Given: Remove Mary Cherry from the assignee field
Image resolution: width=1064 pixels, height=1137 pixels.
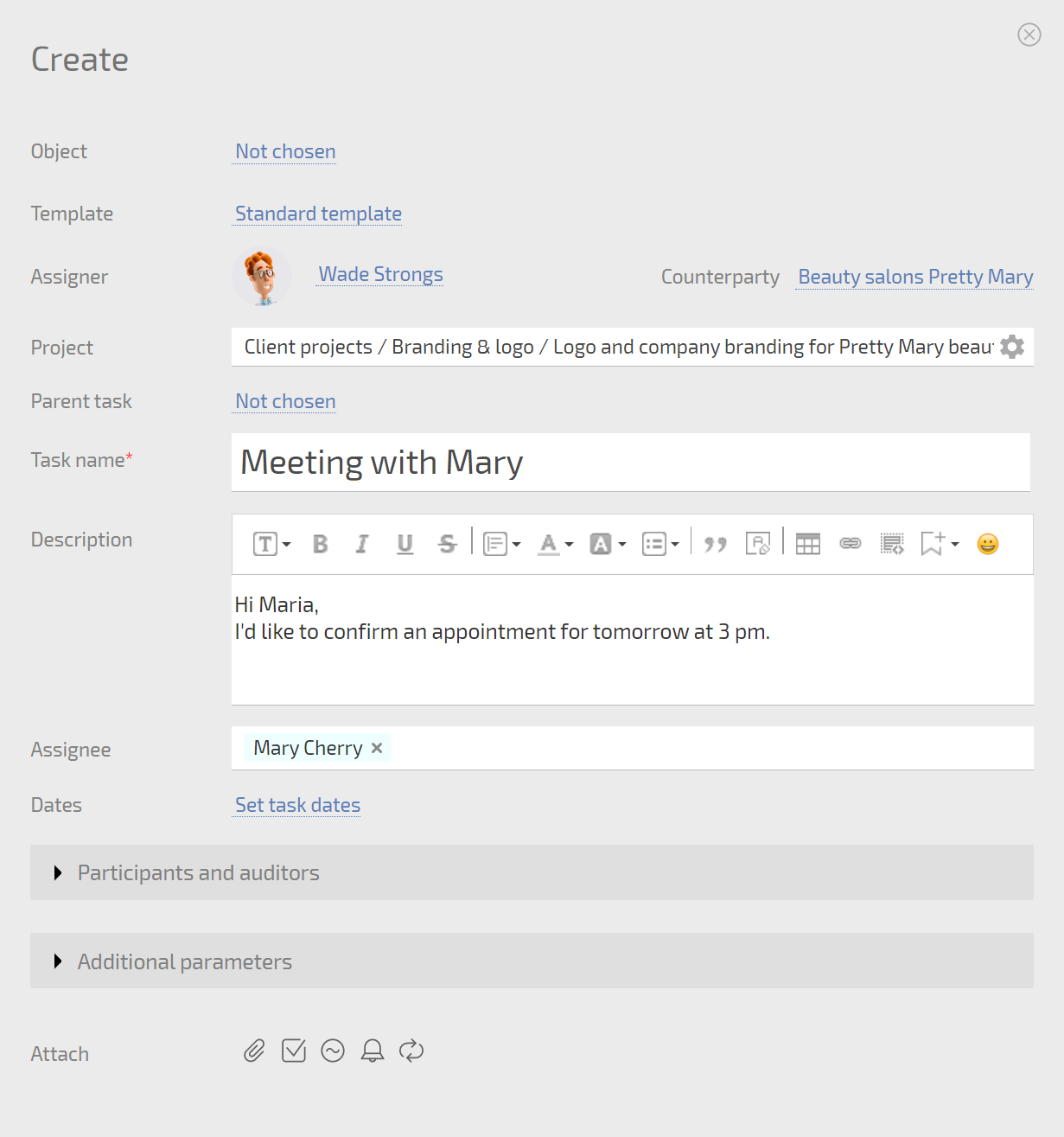Looking at the screenshot, I should coord(377,748).
